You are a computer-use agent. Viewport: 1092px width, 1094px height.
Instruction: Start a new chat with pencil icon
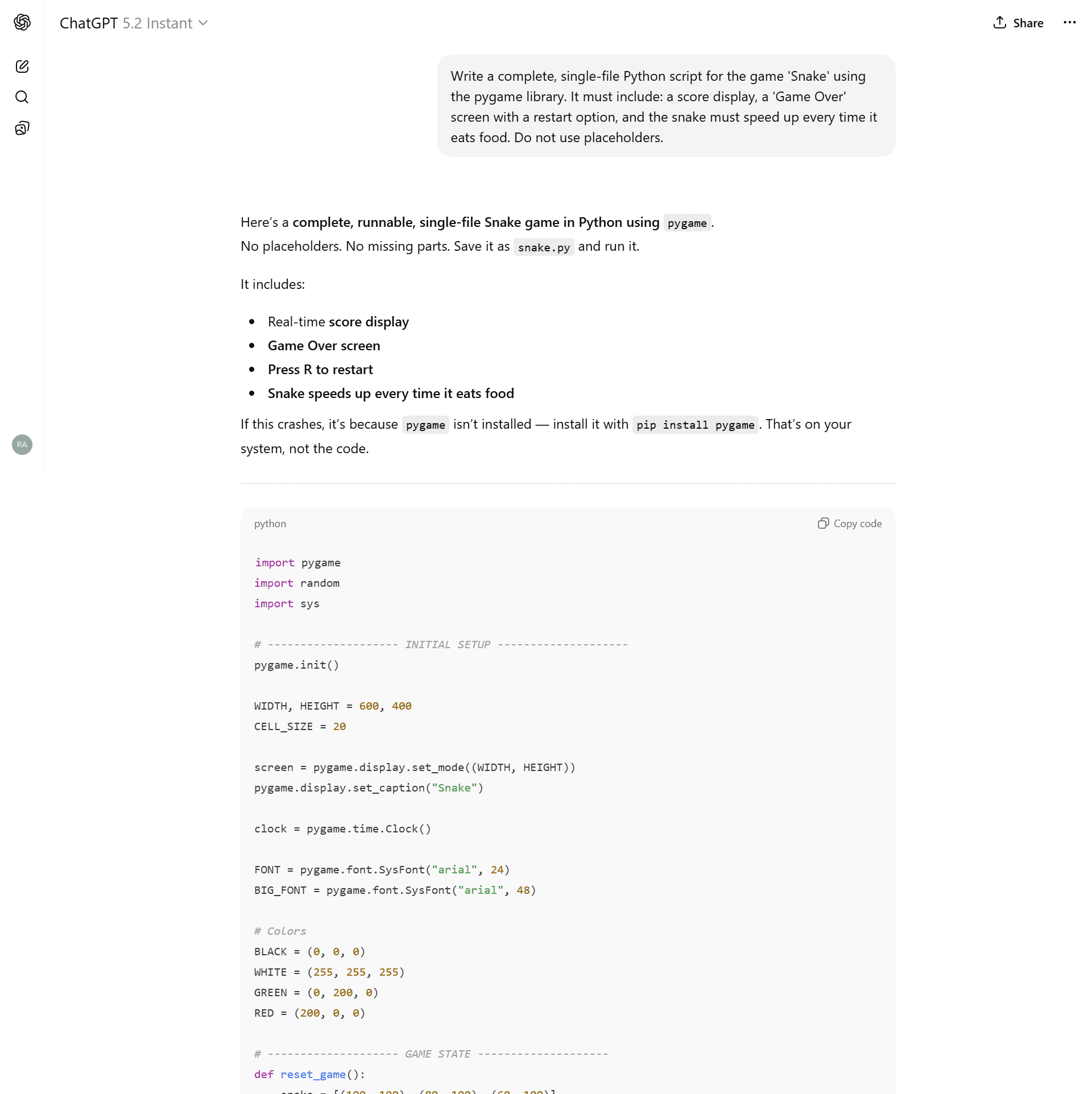coord(22,67)
